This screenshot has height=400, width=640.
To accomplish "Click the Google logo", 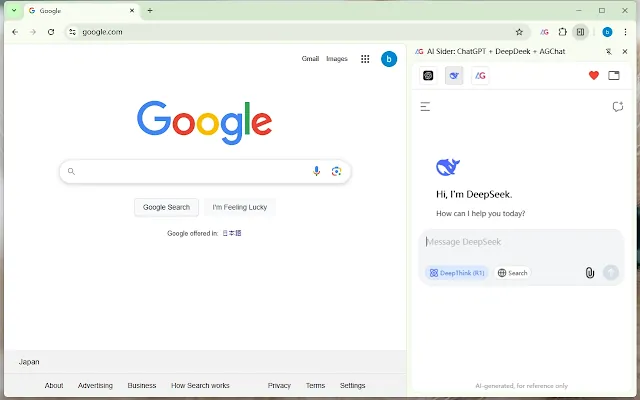I will 204,122.
